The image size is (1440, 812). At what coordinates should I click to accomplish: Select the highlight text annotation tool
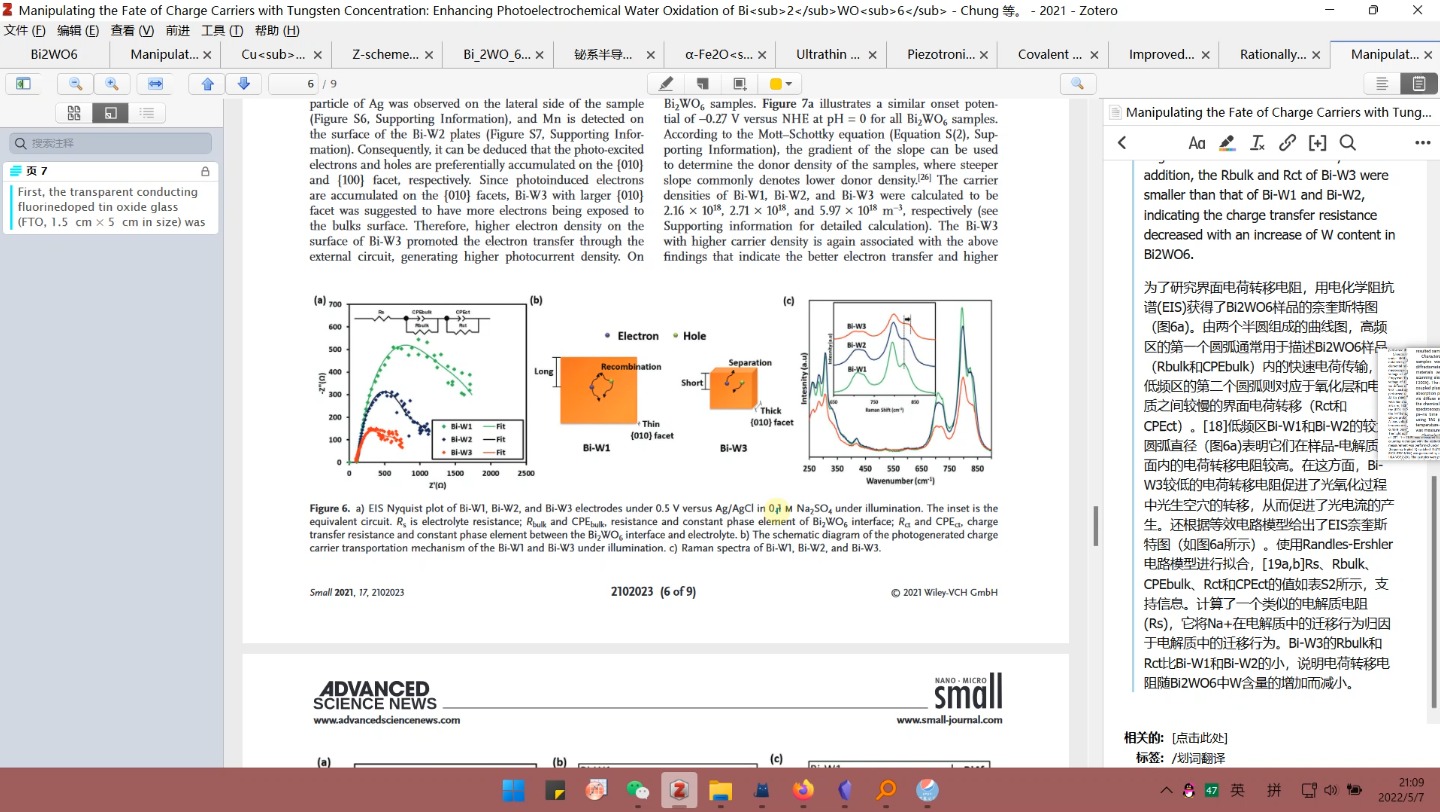click(665, 84)
